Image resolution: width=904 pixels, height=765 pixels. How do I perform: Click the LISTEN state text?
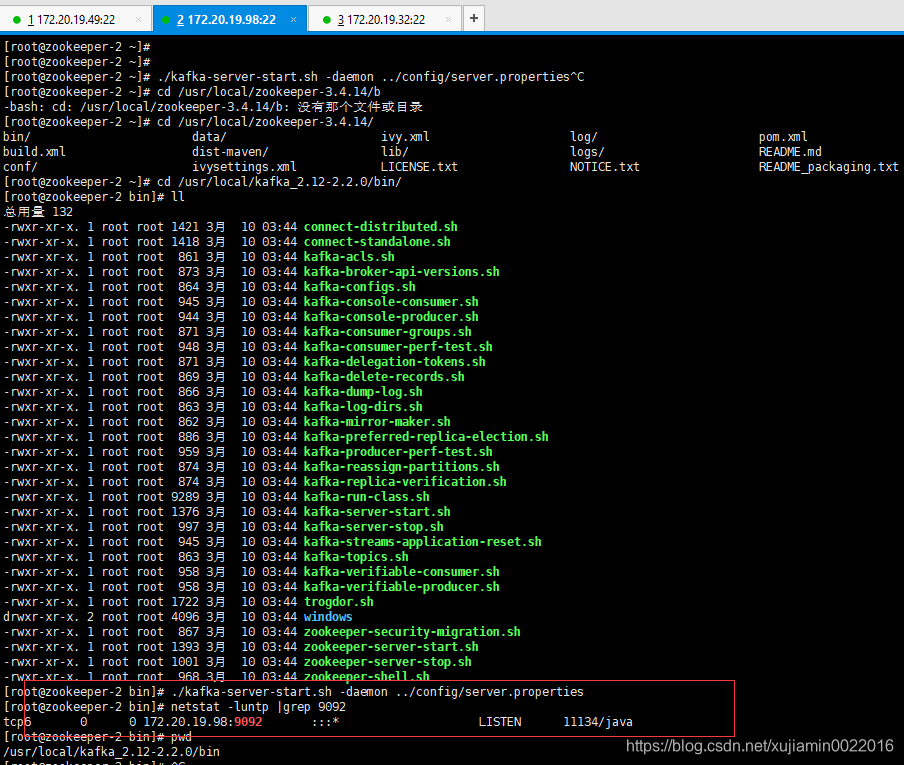point(500,722)
